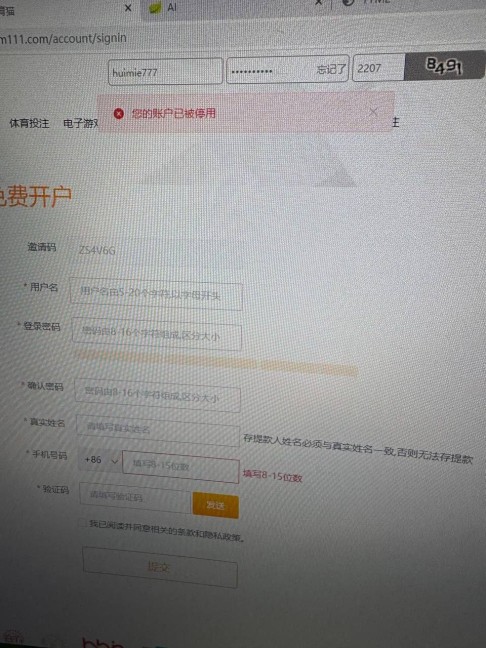
Task: Click the 提交 submit button
Action: click(160, 567)
